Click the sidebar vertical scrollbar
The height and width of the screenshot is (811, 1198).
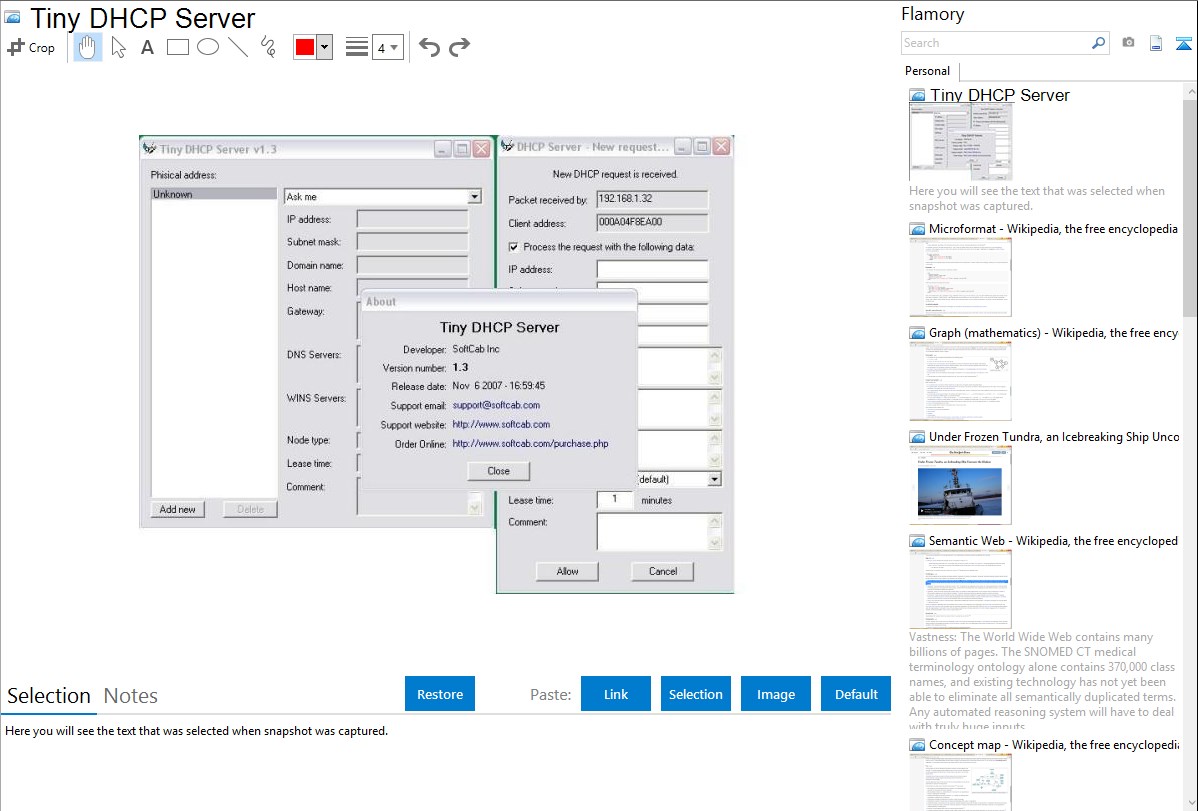(1190, 206)
